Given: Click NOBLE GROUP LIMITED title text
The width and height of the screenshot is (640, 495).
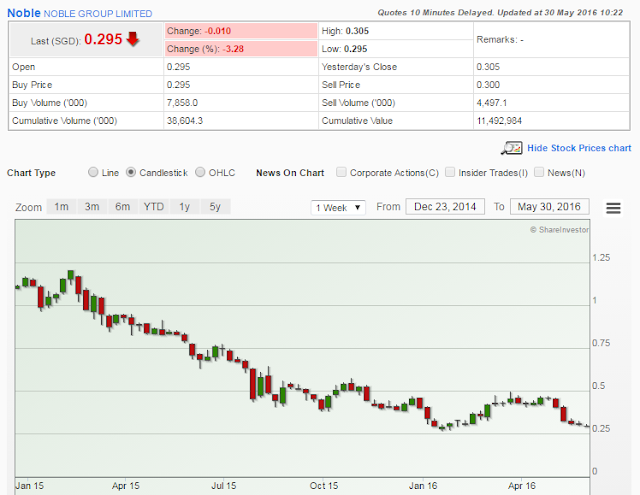Looking at the screenshot, I should click(98, 14).
